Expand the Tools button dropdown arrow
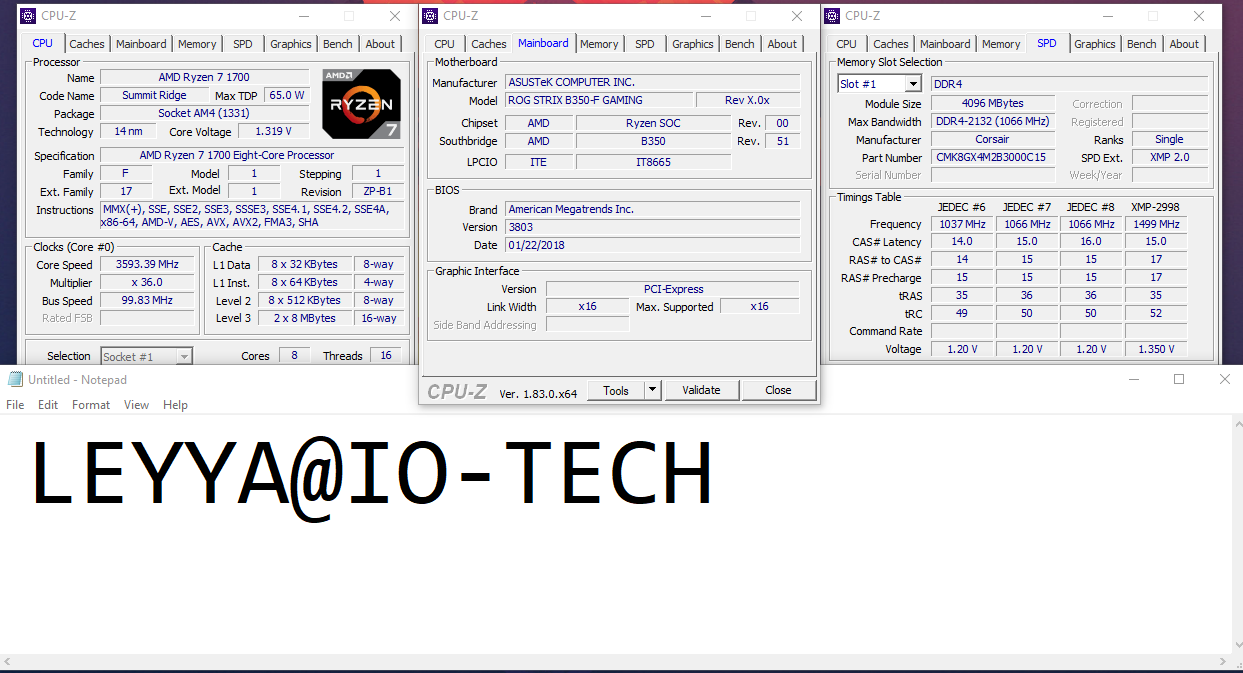This screenshot has width=1243, height=673. [652, 391]
